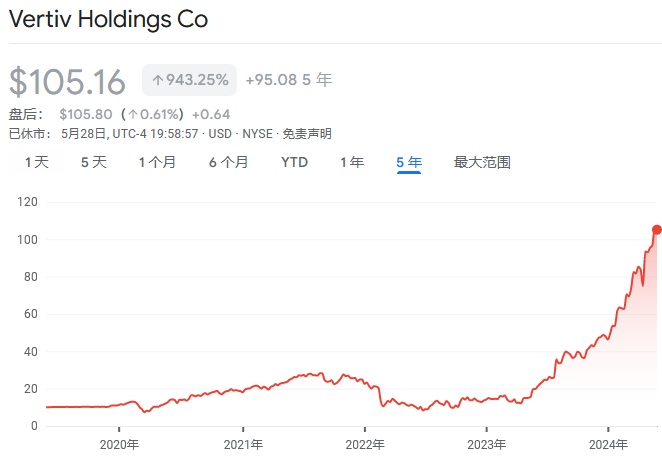
Task: Select the 1年 range tab
Action: [x=352, y=162]
